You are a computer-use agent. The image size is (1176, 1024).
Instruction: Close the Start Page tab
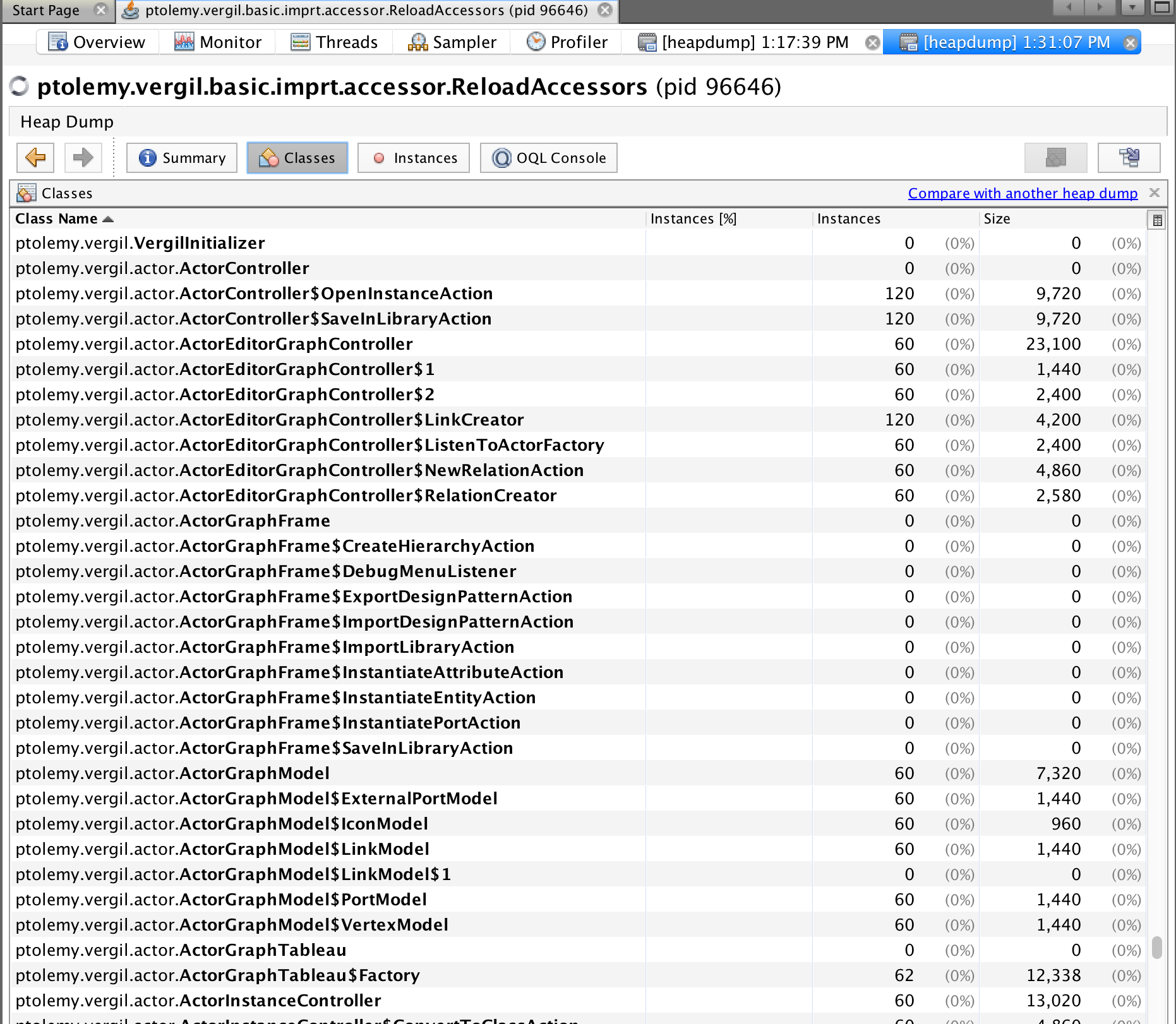tap(100, 10)
